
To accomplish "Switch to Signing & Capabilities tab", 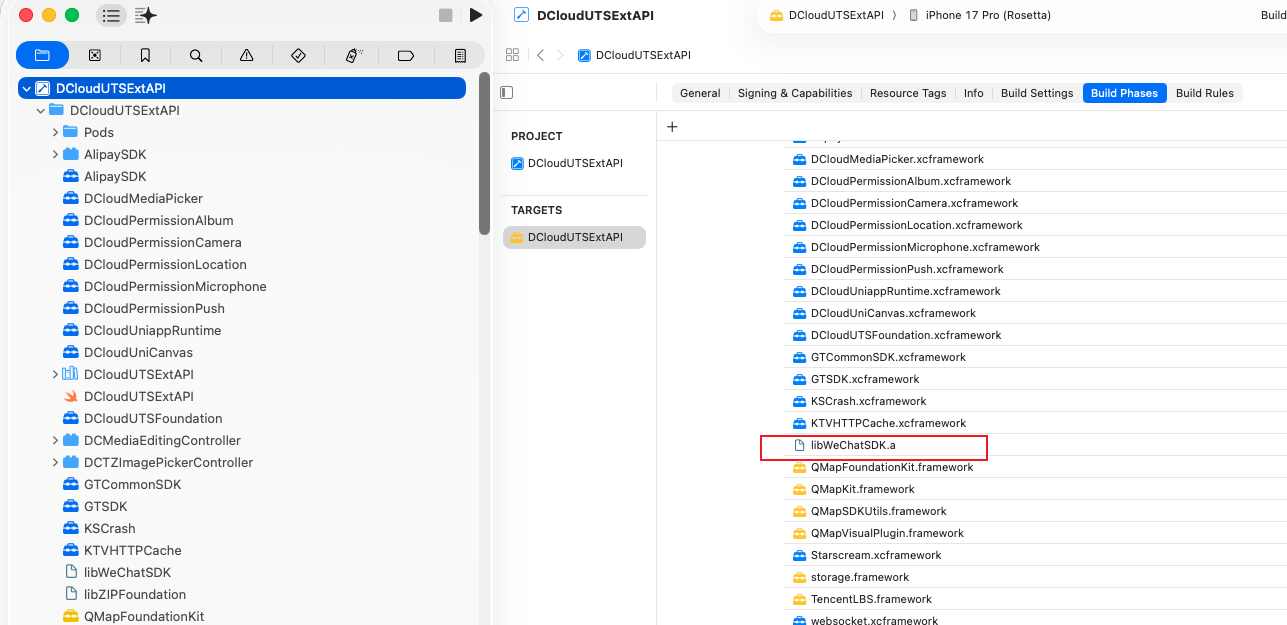I will (795, 93).
